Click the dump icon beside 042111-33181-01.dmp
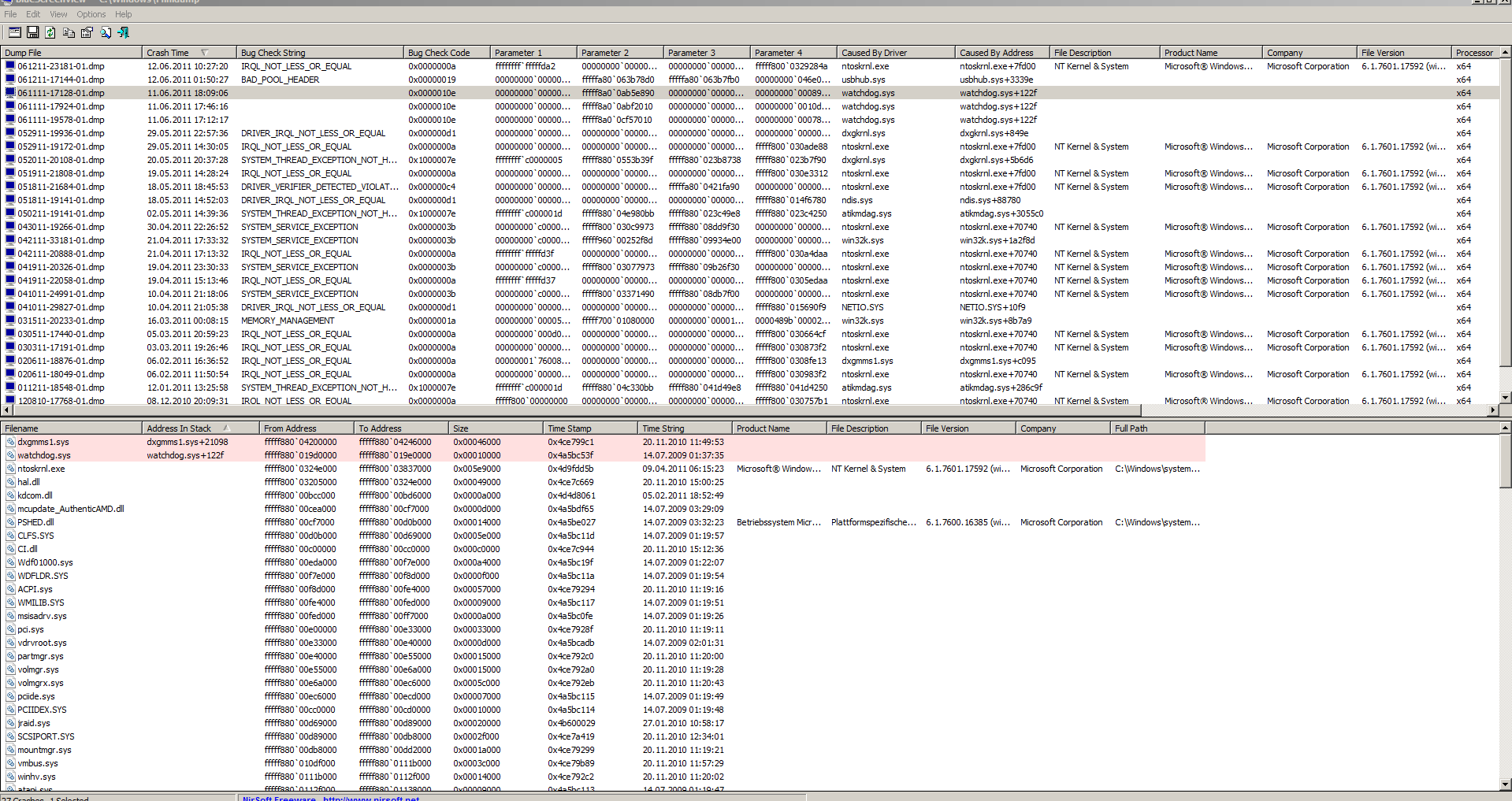Viewport: 1512px width, 801px height. click(x=10, y=240)
